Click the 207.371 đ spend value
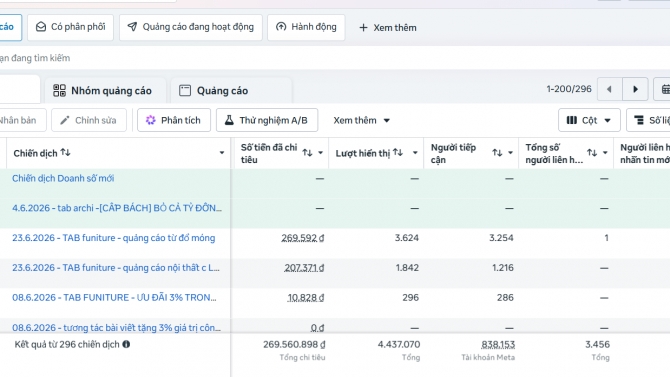This screenshot has height=377, width=670. click(x=304, y=268)
